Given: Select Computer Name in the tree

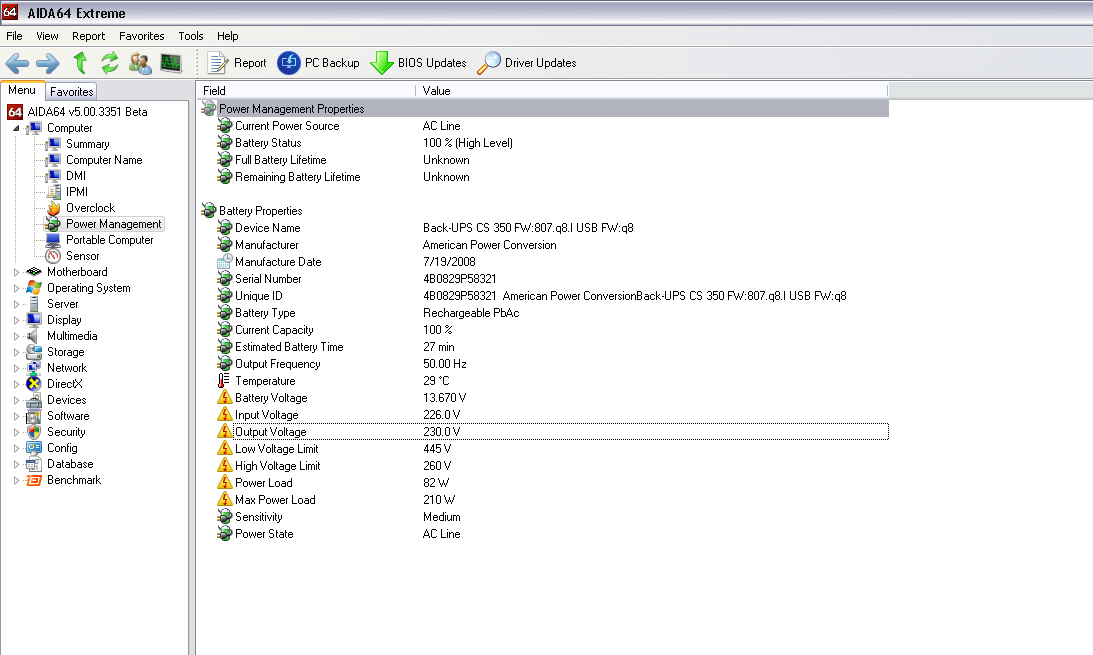Looking at the screenshot, I should coord(104,160).
